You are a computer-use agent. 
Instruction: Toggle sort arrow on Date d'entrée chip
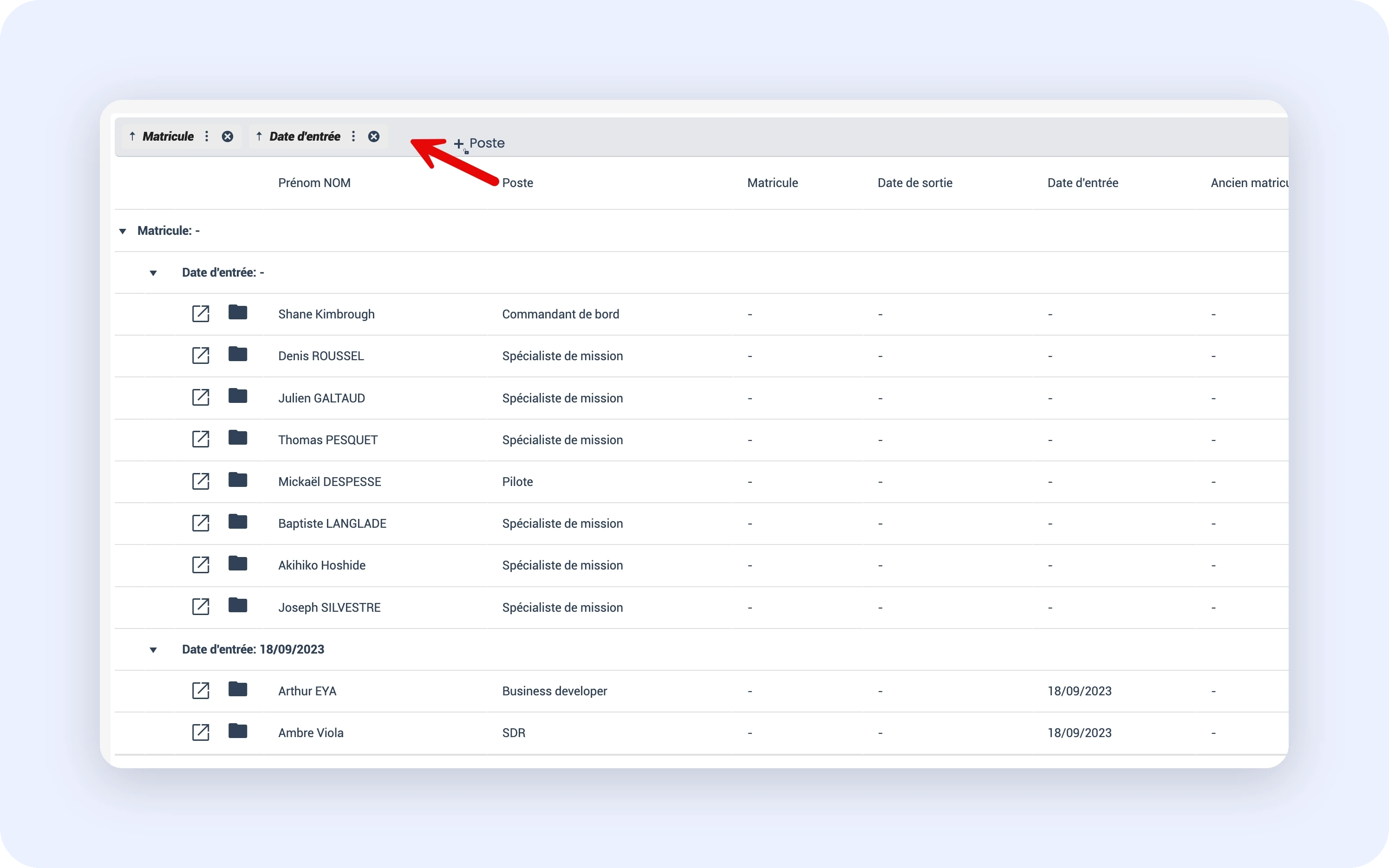[x=260, y=136]
